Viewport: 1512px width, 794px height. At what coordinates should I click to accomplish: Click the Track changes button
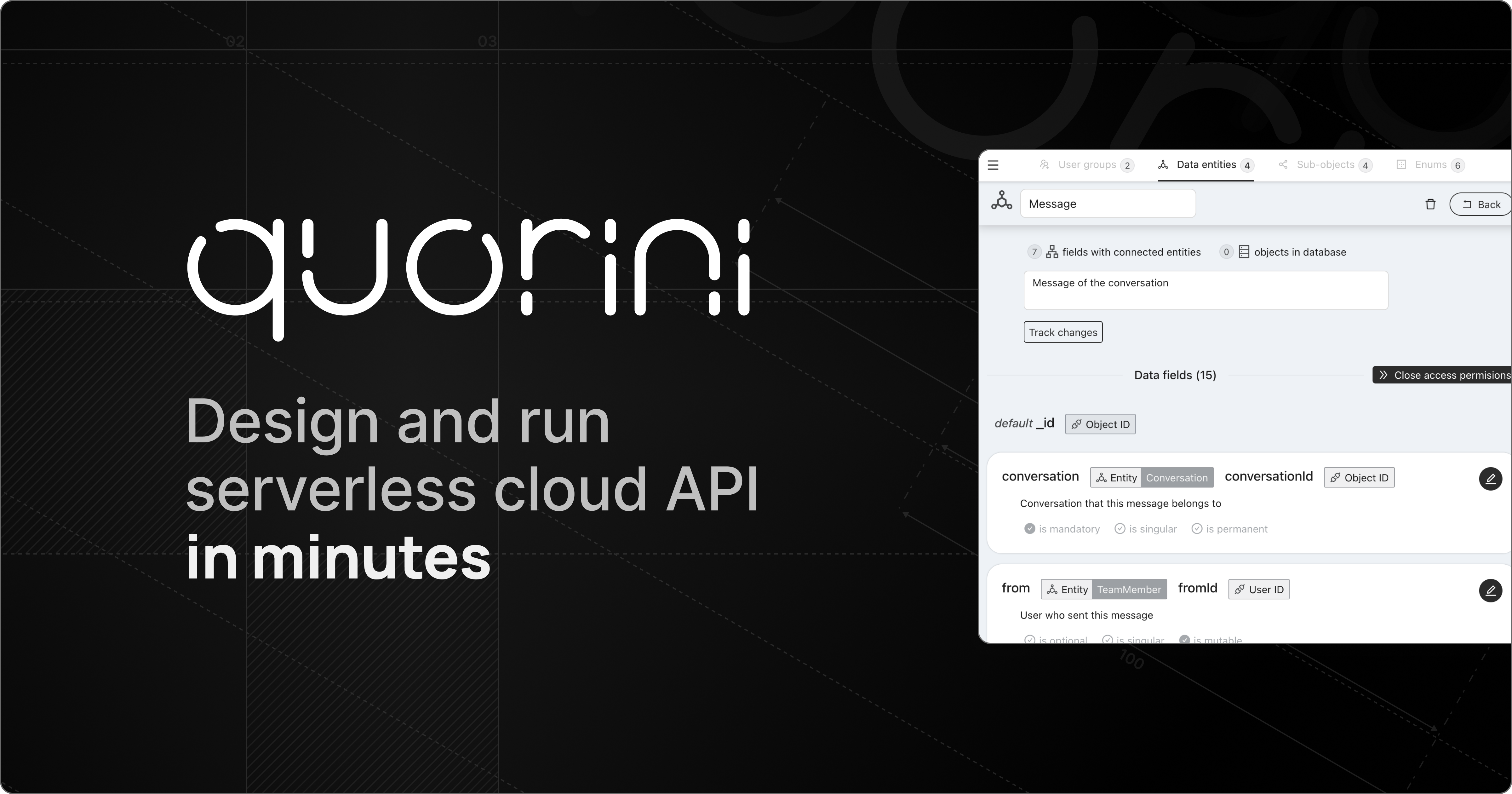tap(1062, 332)
